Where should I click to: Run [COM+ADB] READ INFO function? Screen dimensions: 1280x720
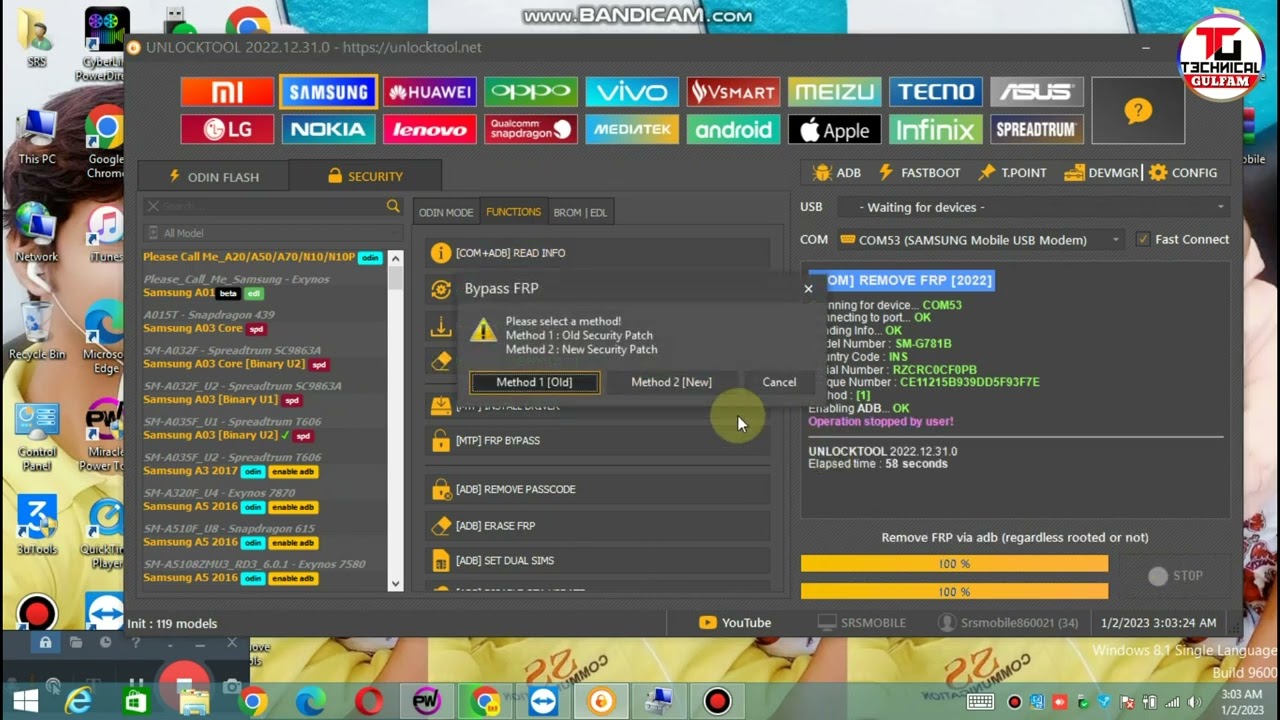tap(597, 253)
